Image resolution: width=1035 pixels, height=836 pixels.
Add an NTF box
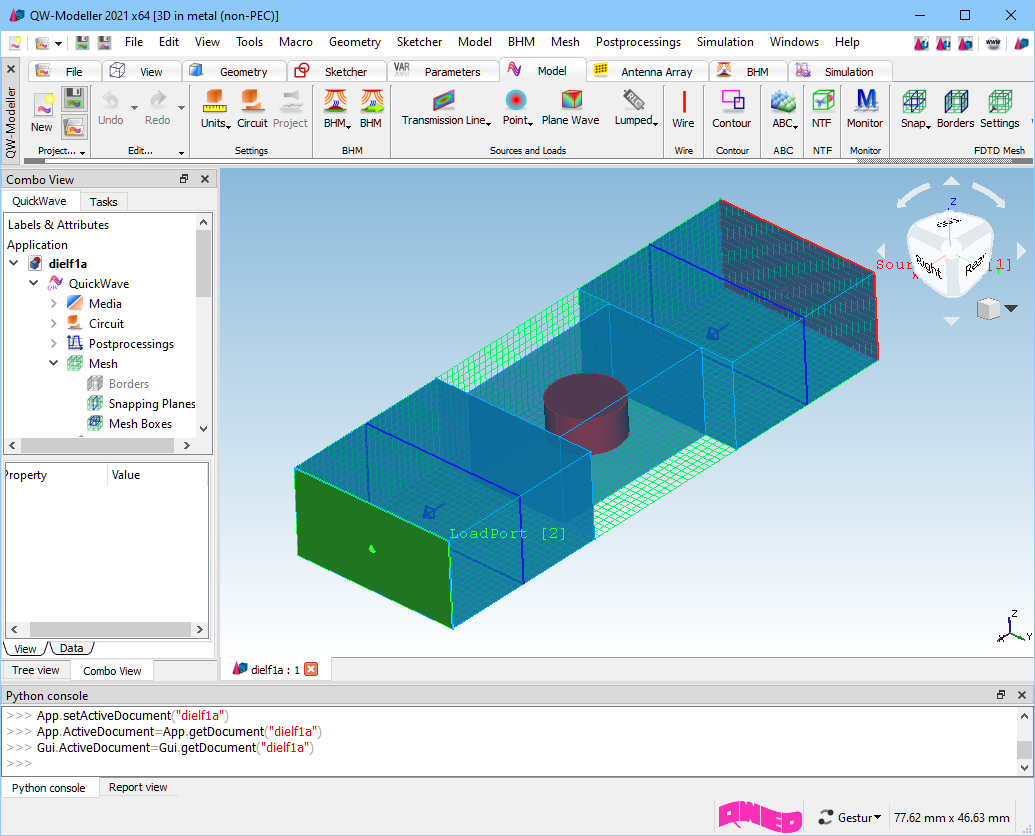coord(822,110)
